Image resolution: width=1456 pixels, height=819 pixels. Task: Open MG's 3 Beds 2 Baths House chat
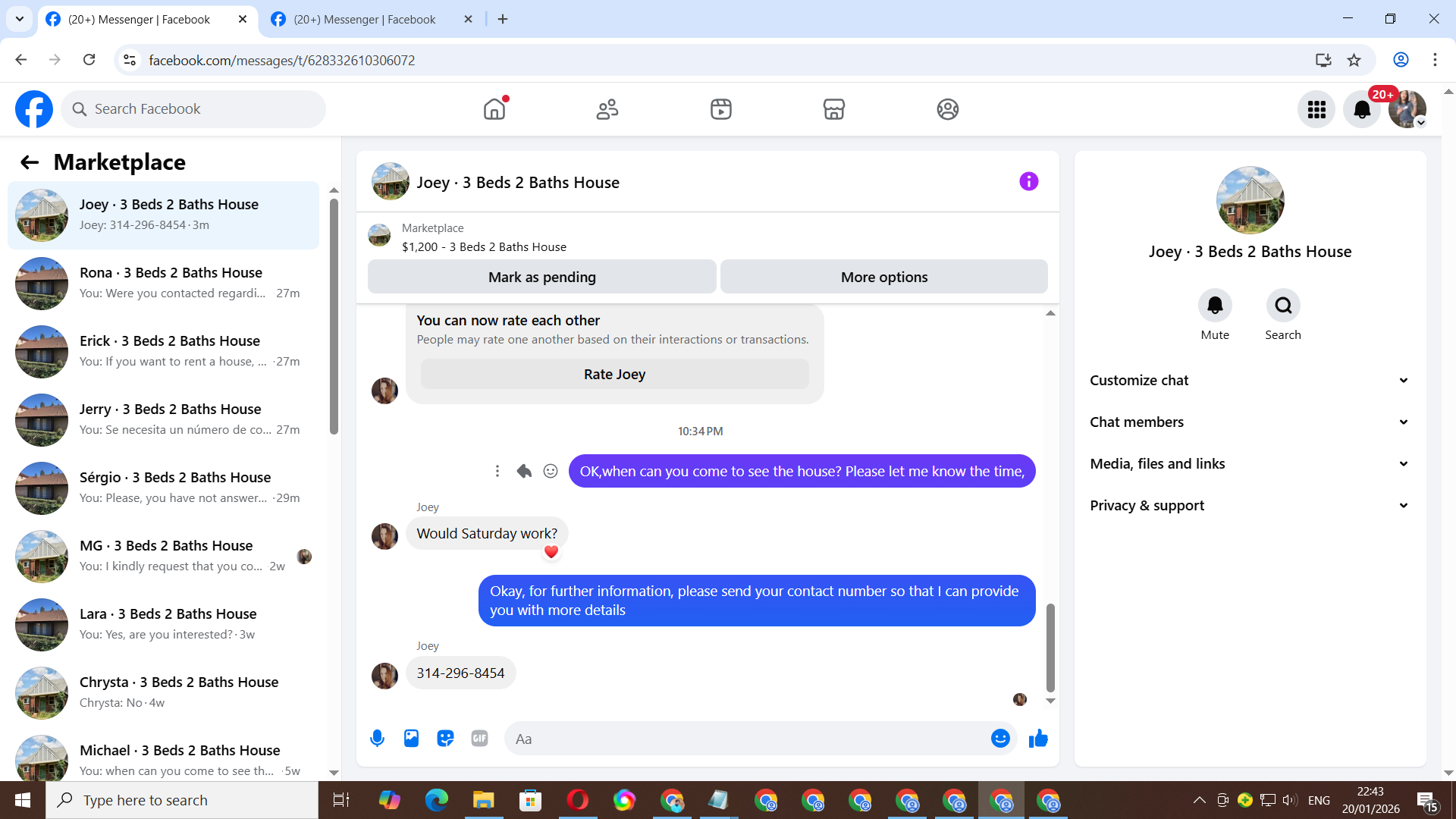[163, 557]
